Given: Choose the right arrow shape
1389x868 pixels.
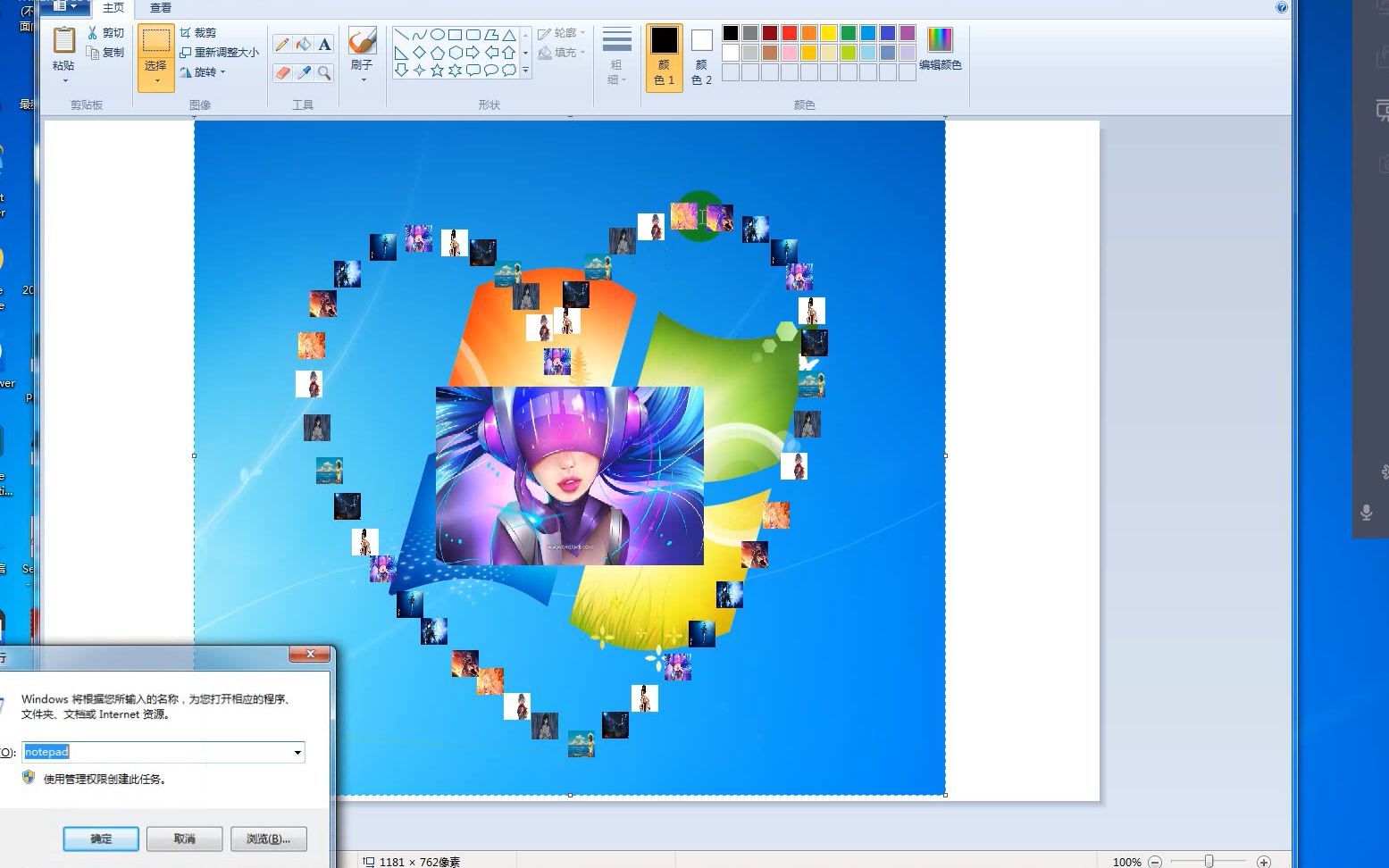Looking at the screenshot, I should point(473,53).
